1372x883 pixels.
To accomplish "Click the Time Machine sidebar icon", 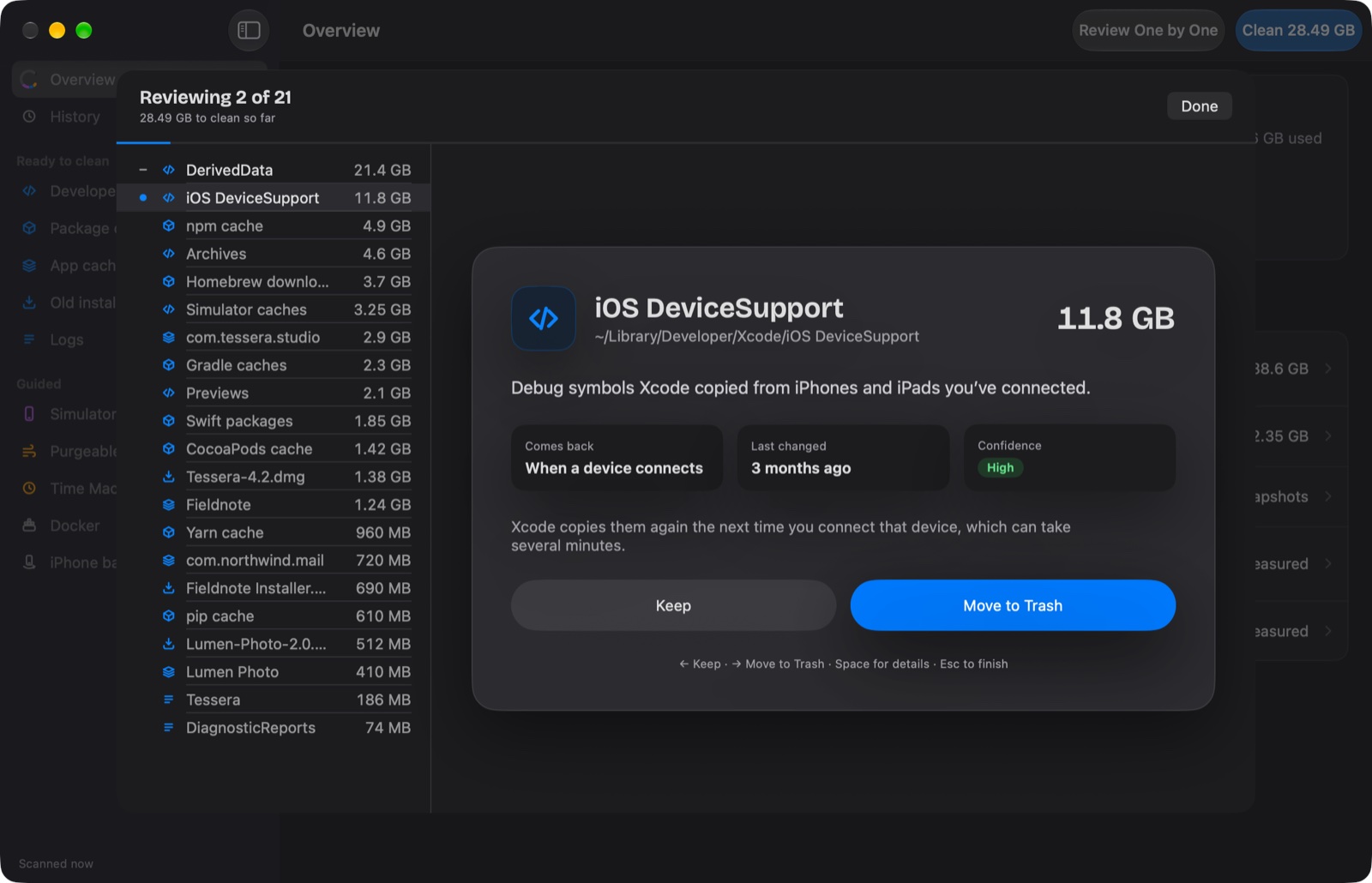I will pyautogui.click(x=29, y=488).
